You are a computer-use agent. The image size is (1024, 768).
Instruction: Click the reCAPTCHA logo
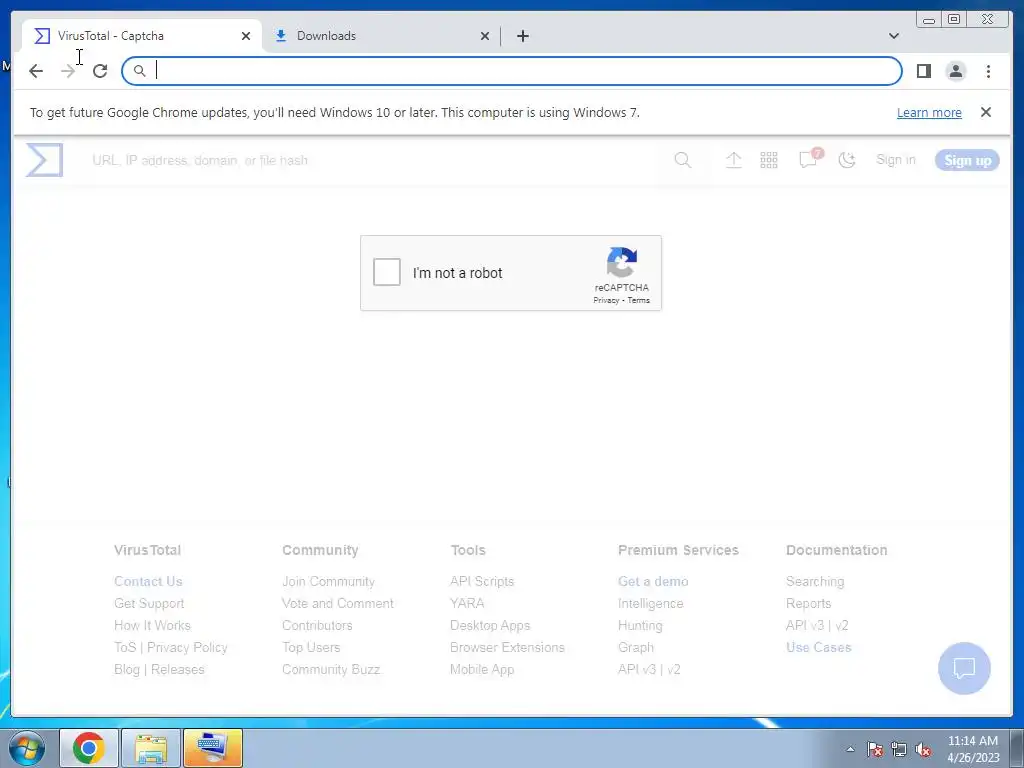pyautogui.click(x=621, y=262)
